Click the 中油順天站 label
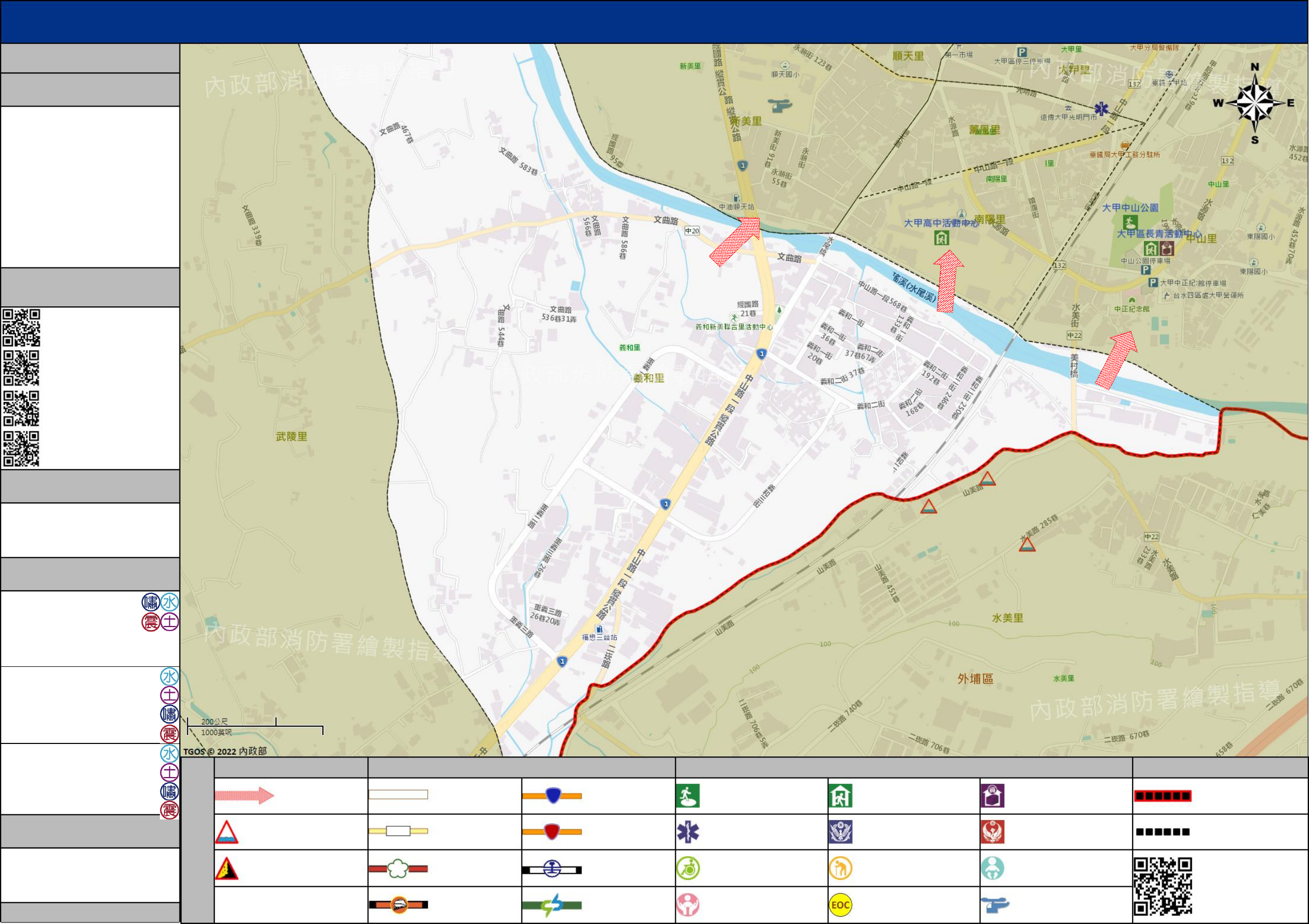1309x924 pixels. (x=737, y=207)
